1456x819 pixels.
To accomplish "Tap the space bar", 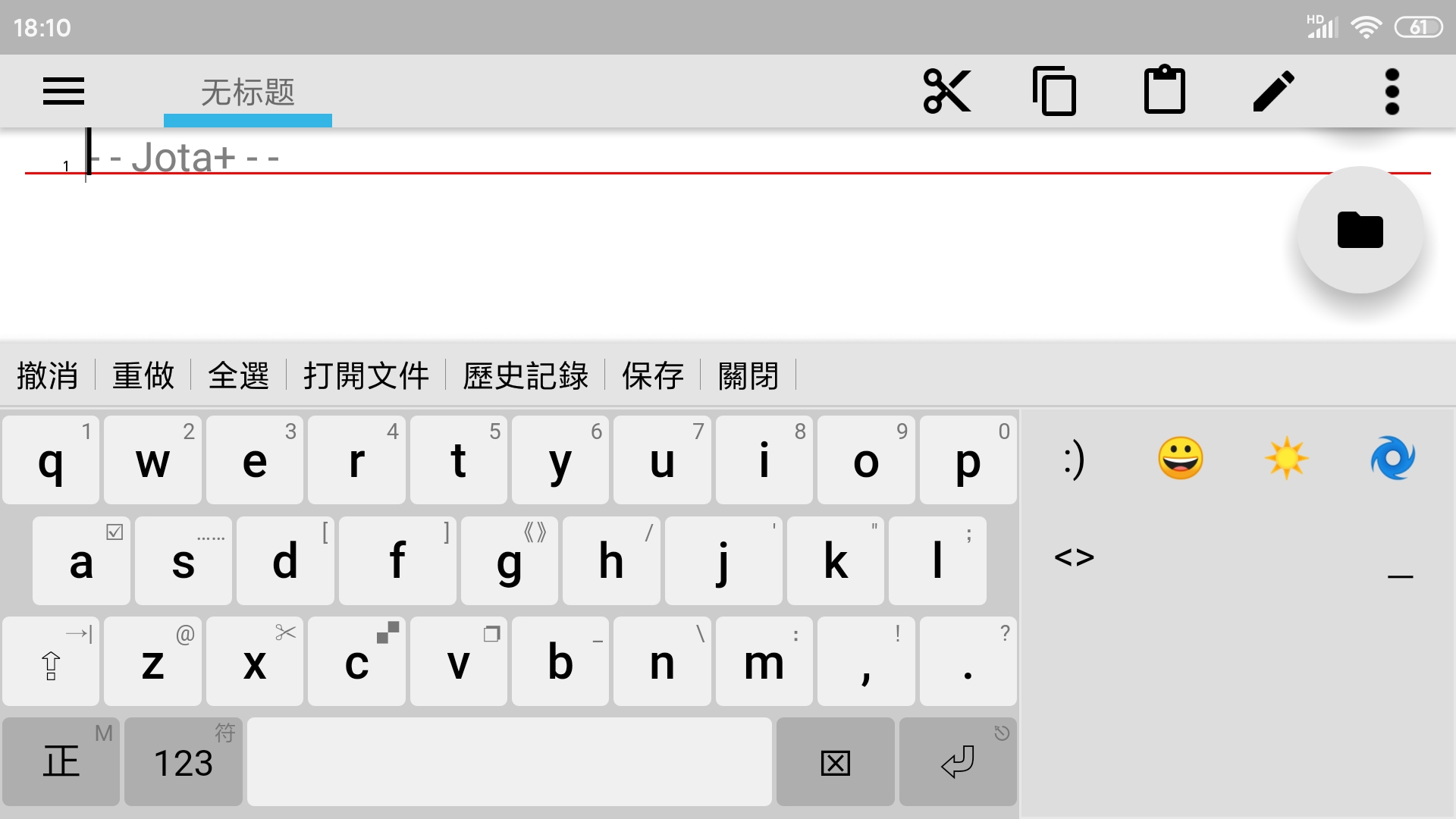I will (510, 762).
